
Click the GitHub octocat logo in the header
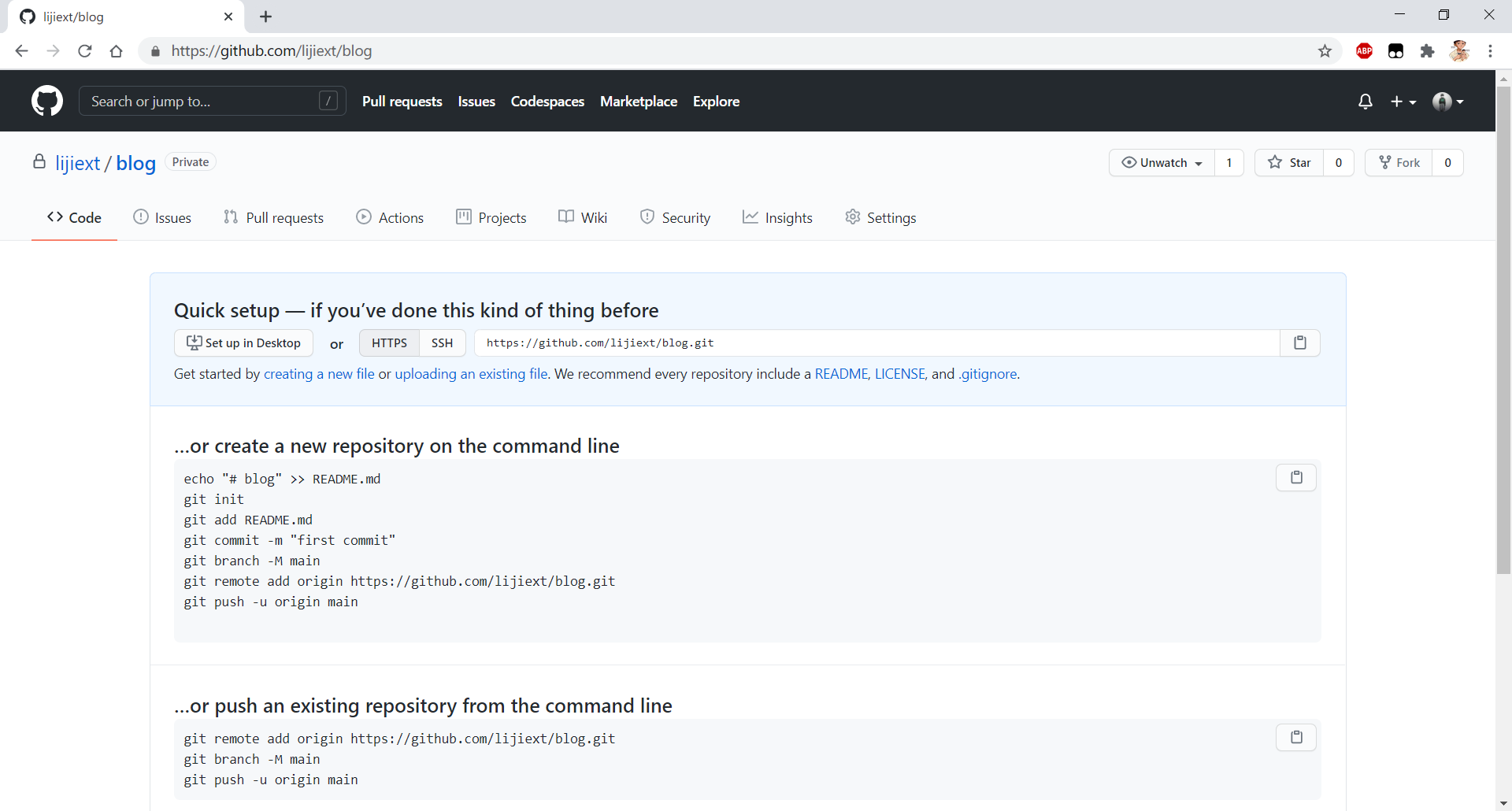tap(47, 102)
